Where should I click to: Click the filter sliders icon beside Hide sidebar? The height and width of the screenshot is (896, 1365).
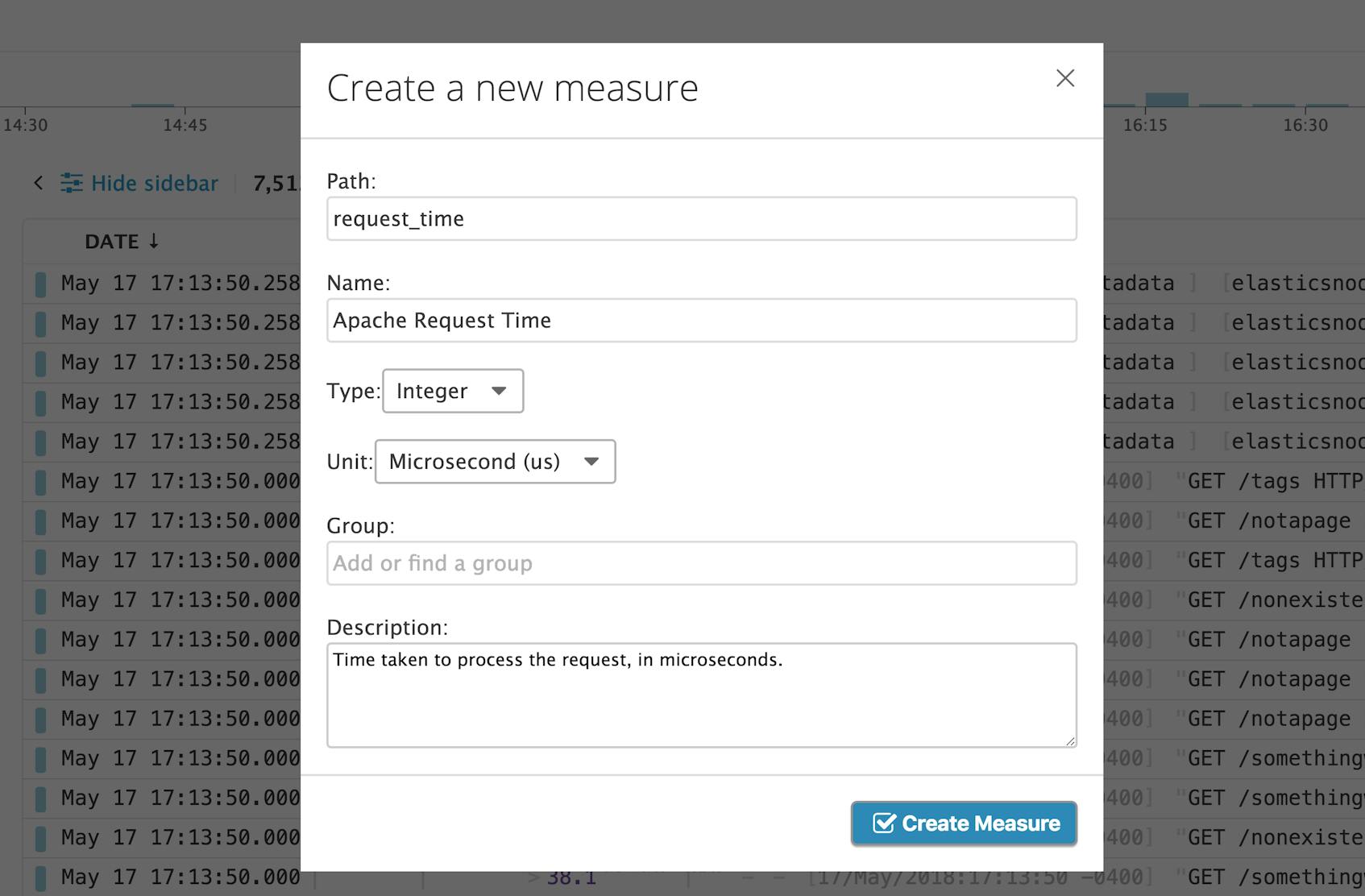(72, 183)
